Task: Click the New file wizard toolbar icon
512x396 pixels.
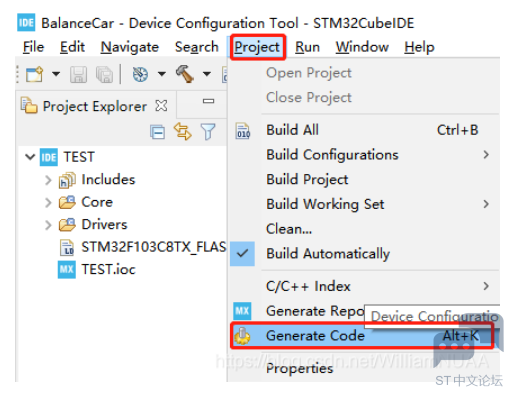Action: point(35,74)
